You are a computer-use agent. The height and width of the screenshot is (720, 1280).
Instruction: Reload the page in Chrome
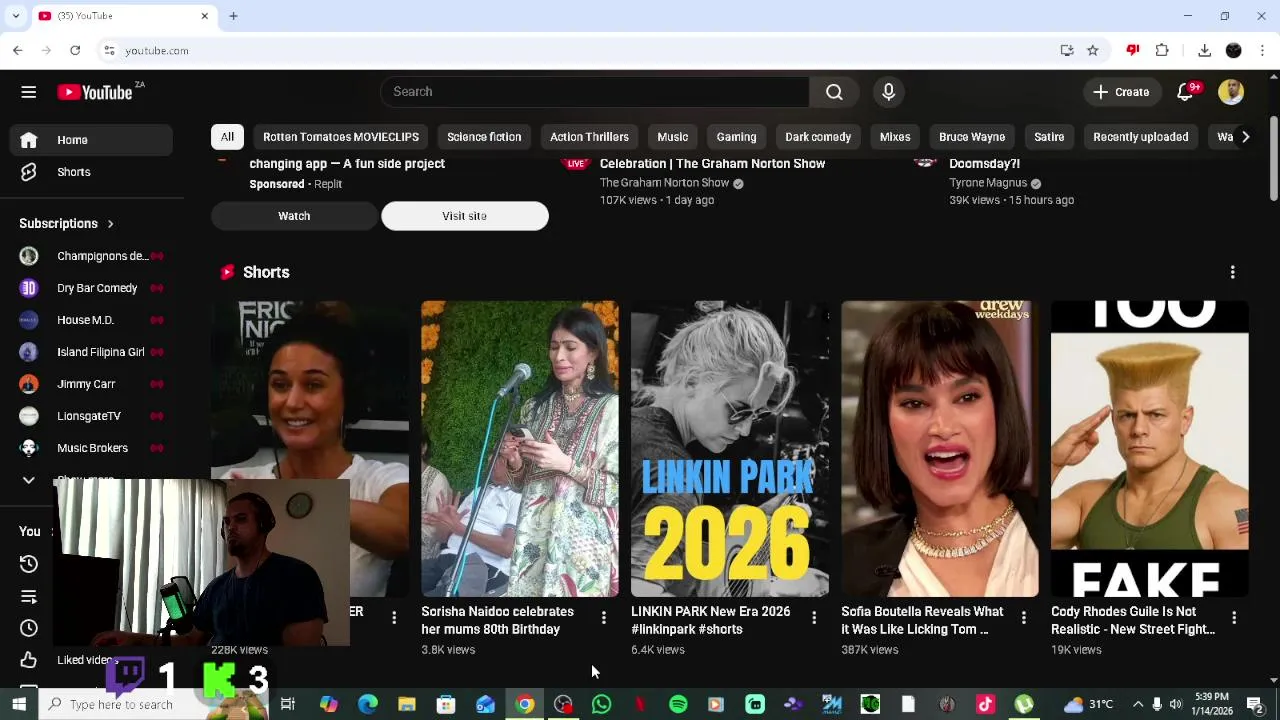[x=75, y=50]
